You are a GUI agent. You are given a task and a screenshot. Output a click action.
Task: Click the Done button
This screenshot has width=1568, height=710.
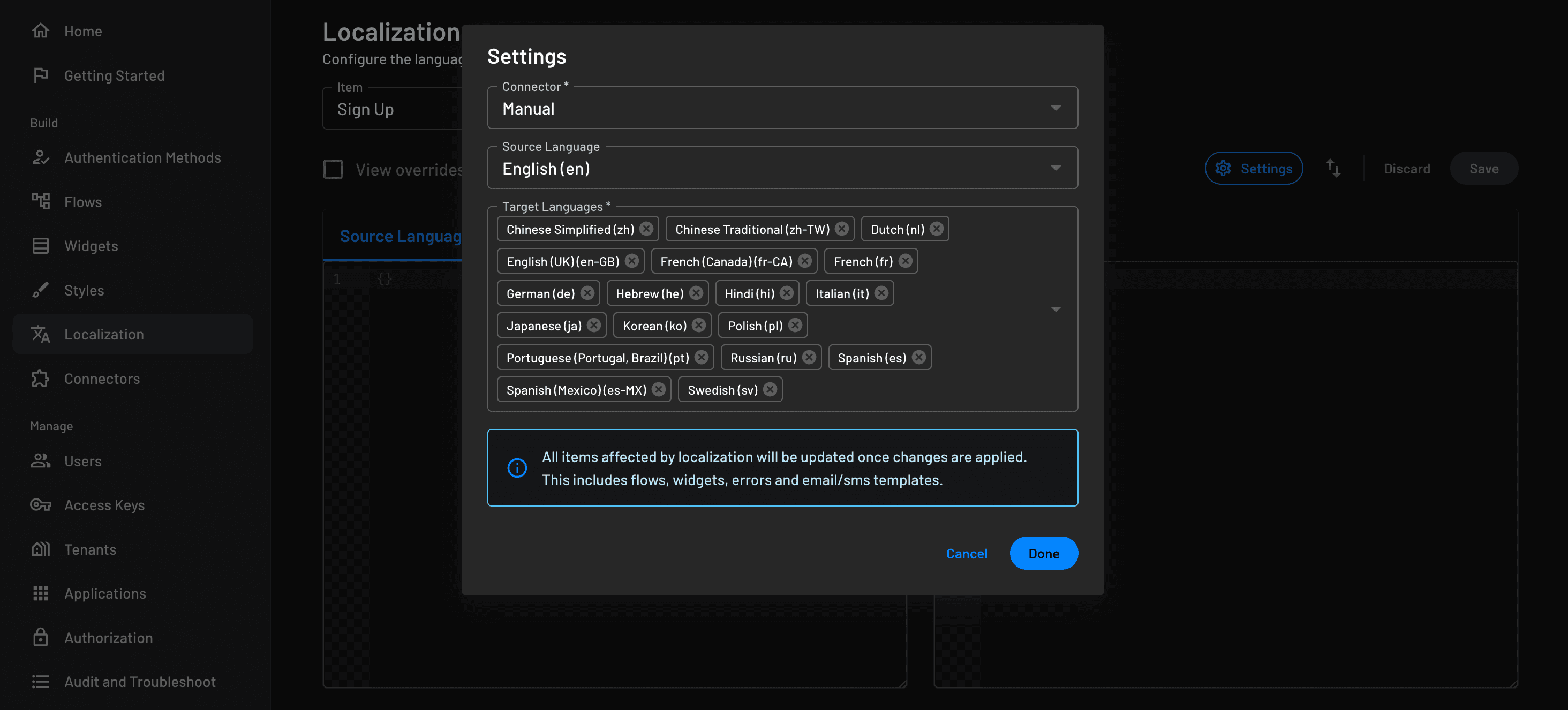[x=1043, y=553]
